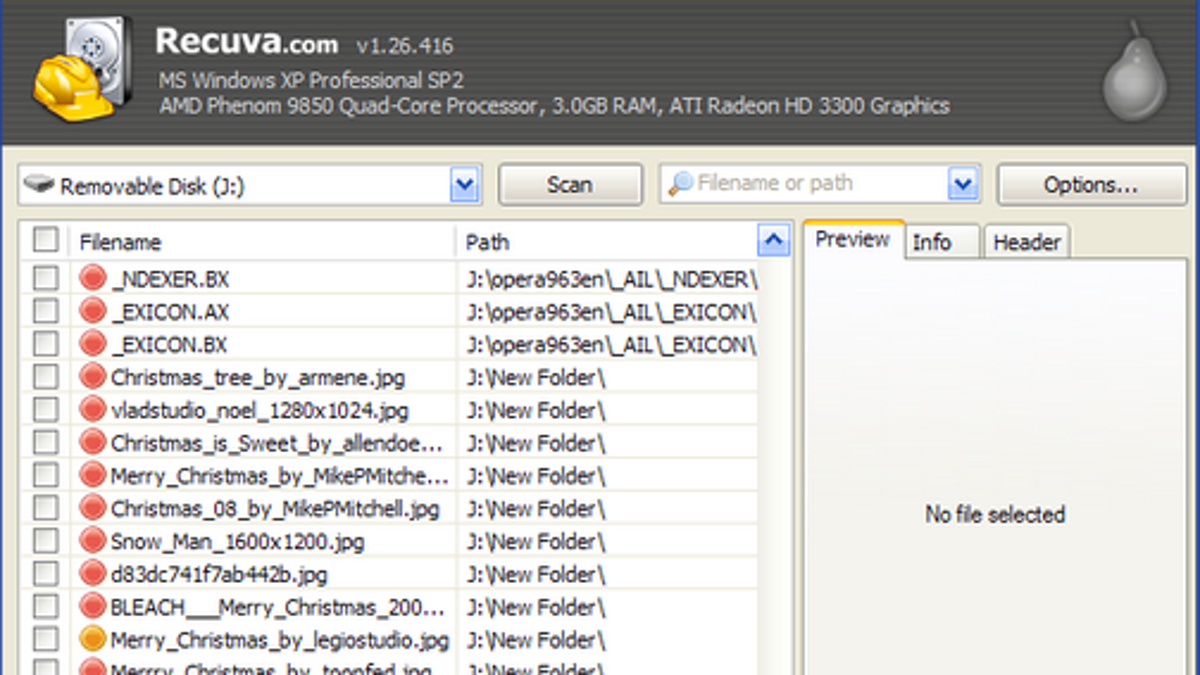This screenshot has width=1200, height=675.
Task: Click the red dot beside Christmas_is_Sweet_by_allendoe
Action: [x=93, y=442]
